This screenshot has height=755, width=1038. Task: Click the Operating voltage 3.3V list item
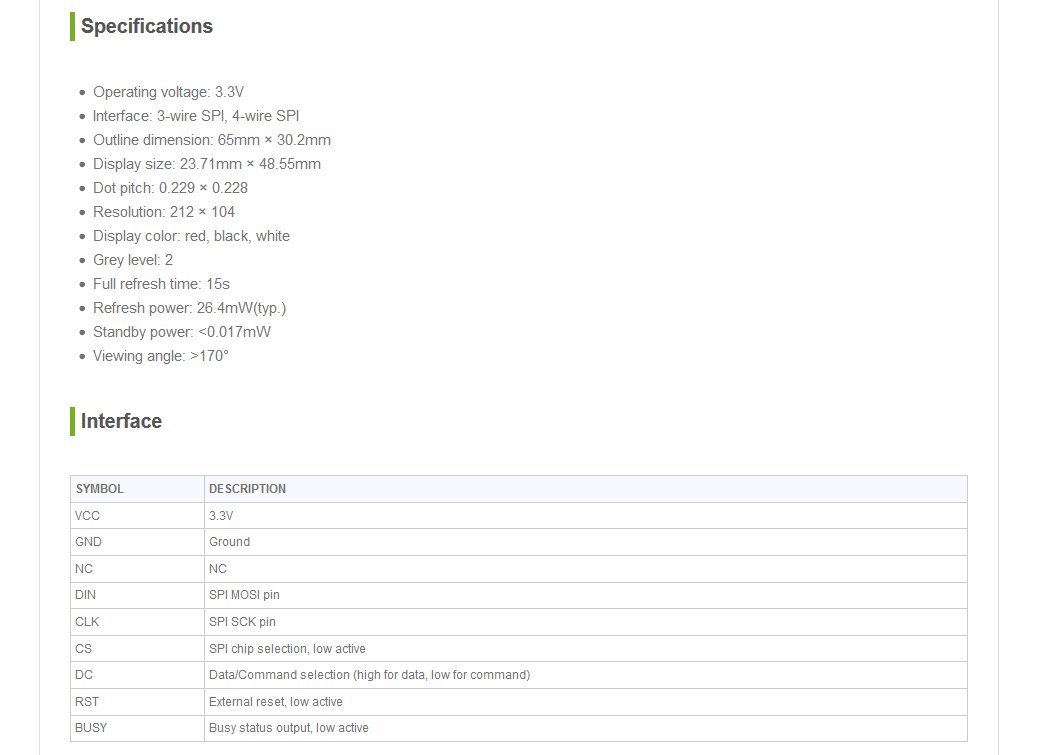pos(168,92)
